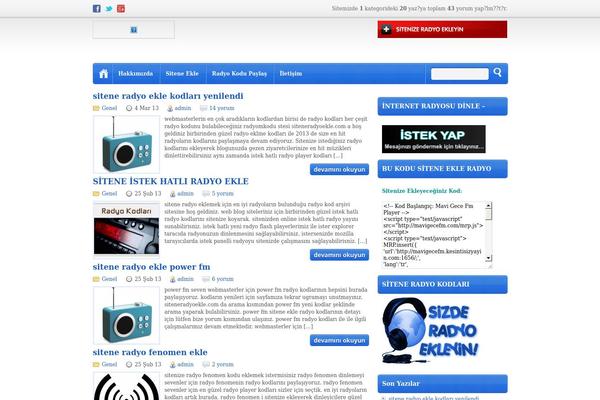Click user icon beside admin in power fm post

pos(173,279)
